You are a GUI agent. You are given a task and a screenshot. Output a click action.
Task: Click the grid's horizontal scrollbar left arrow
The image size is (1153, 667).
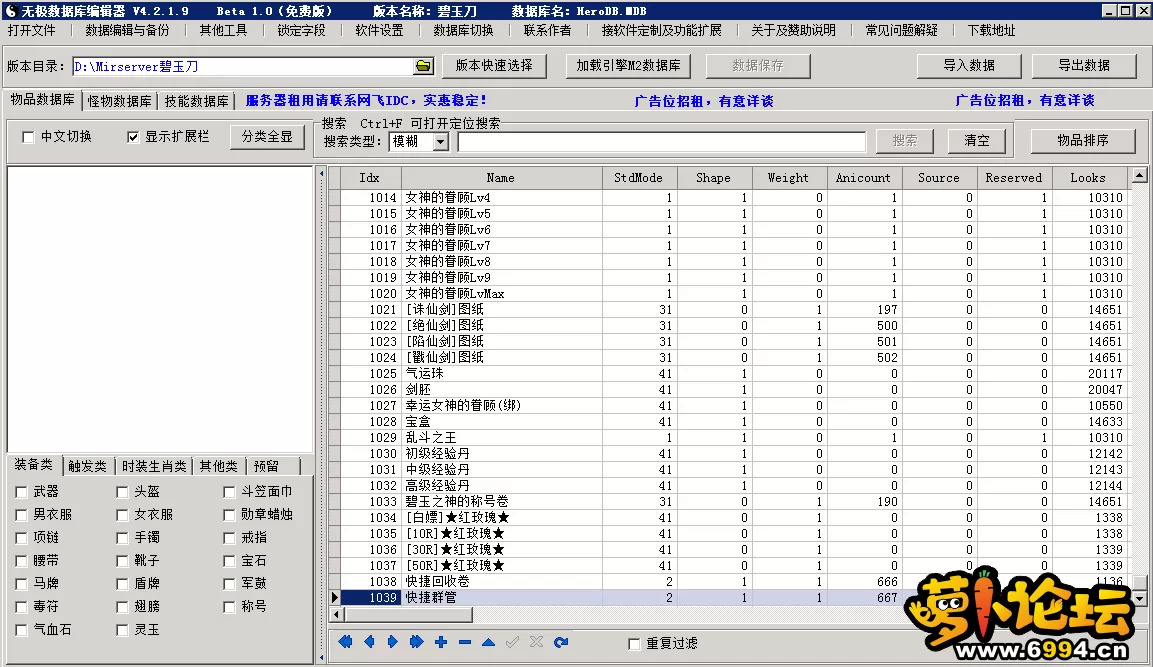pos(337,615)
